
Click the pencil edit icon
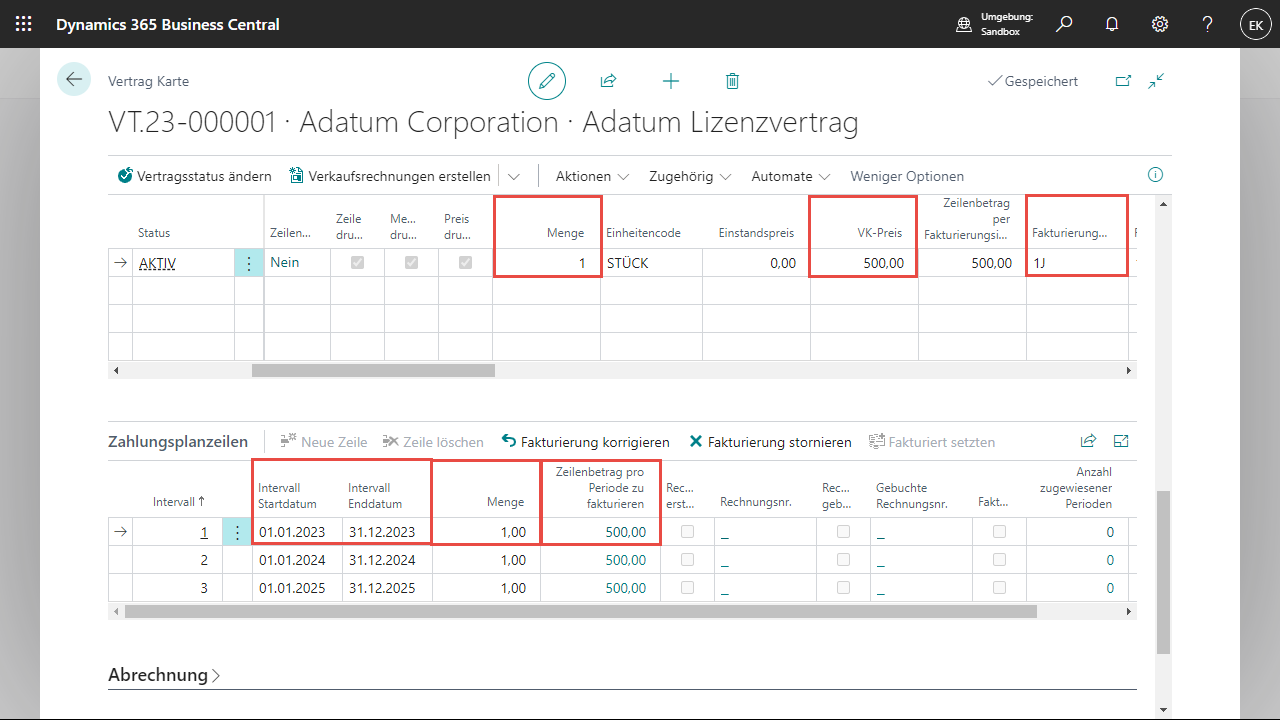click(547, 81)
